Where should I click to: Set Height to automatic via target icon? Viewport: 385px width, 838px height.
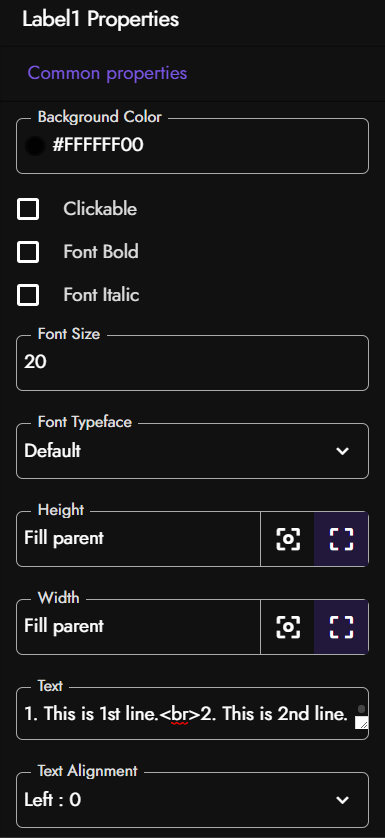click(x=288, y=539)
